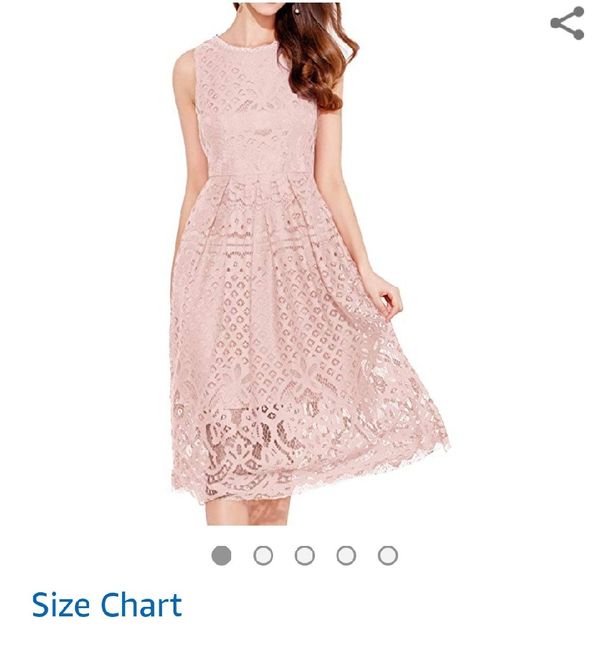Screen dimensions: 608x650
Task: Click the middle empty carousel dot
Action: [x=305, y=555]
